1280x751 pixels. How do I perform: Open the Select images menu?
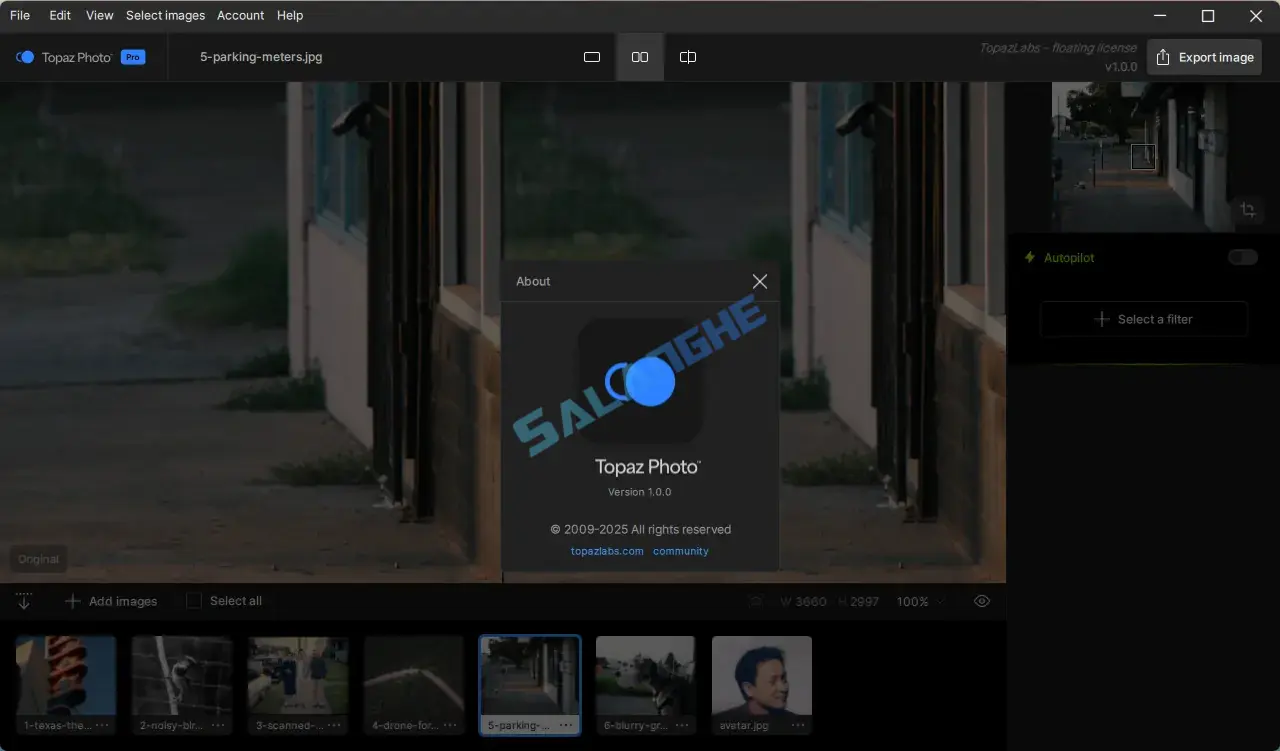coord(165,15)
